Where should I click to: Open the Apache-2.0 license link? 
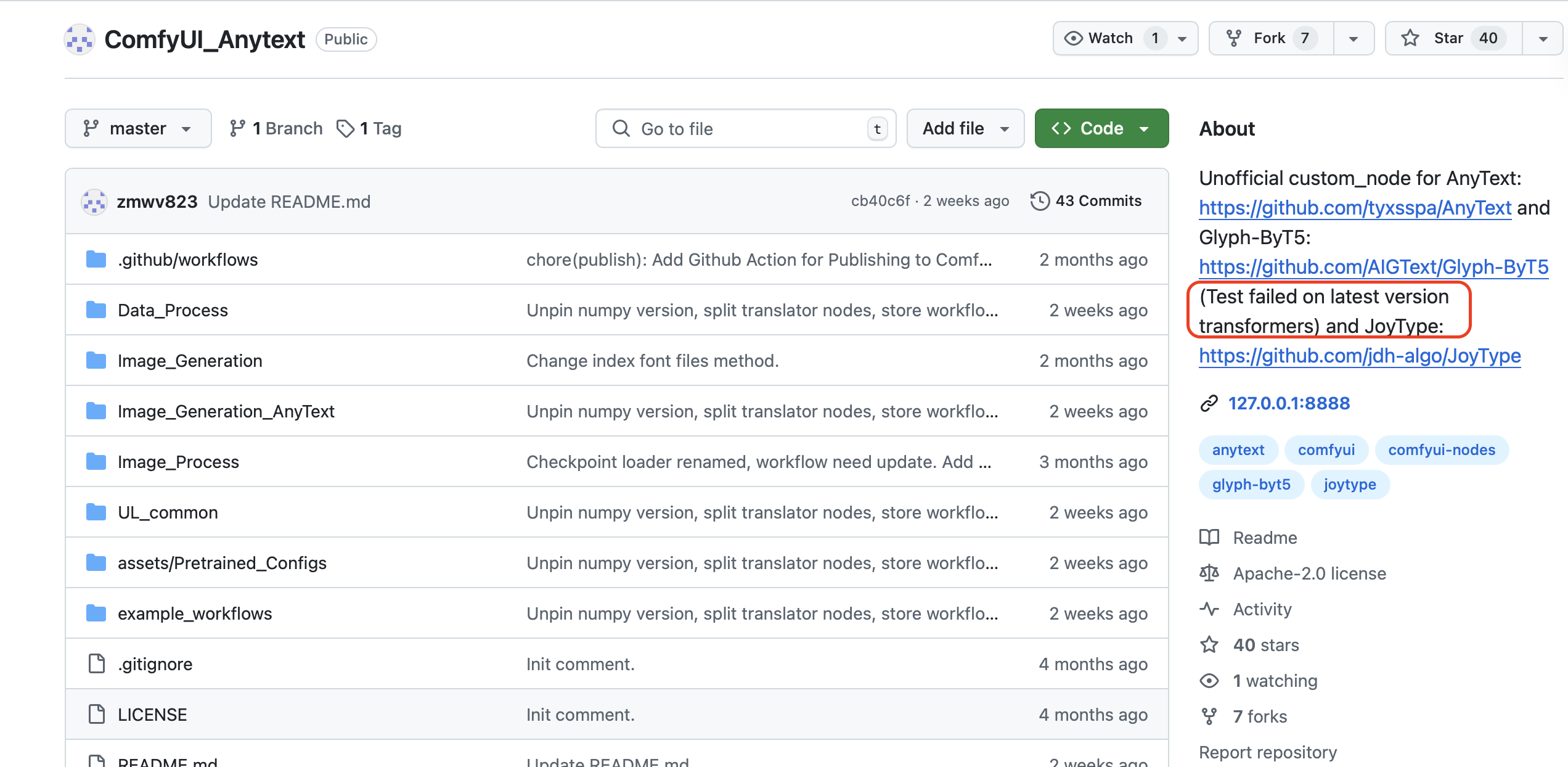[x=1309, y=573]
